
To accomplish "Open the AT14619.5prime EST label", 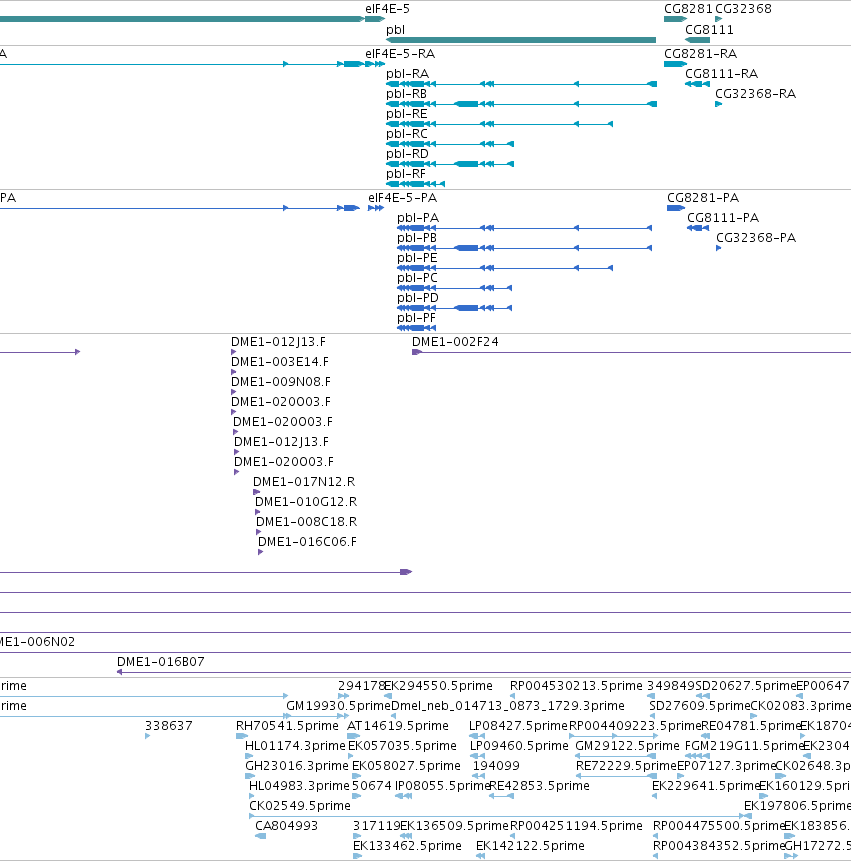I will click(x=398, y=726).
